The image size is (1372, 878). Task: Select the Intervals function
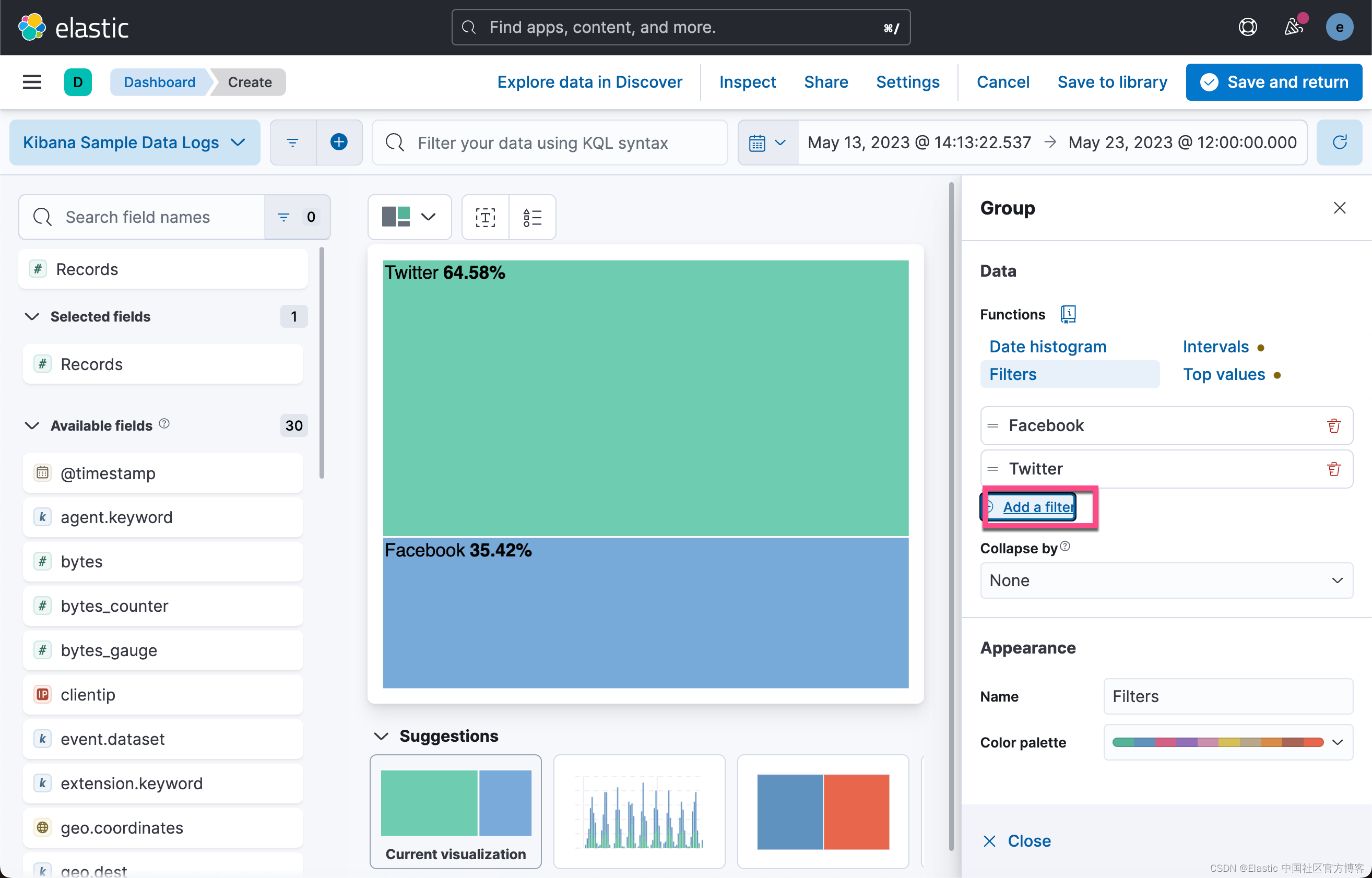(x=1215, y=347)
